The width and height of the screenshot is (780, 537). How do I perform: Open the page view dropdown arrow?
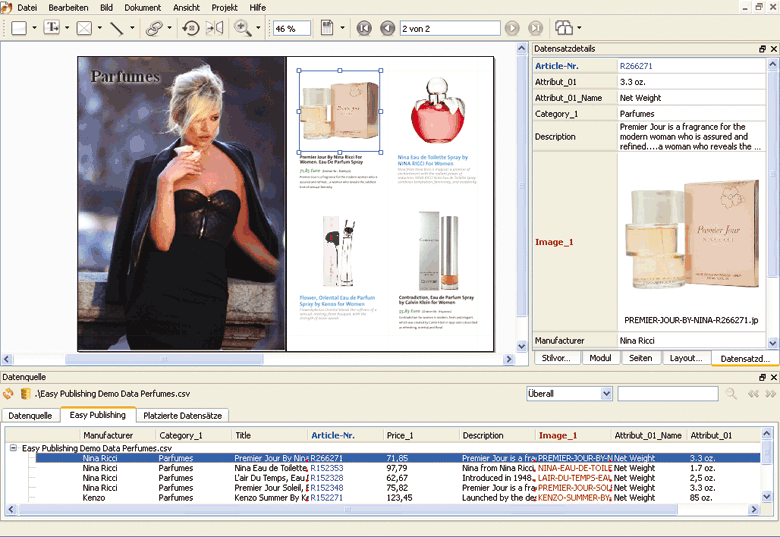[342, 28]
